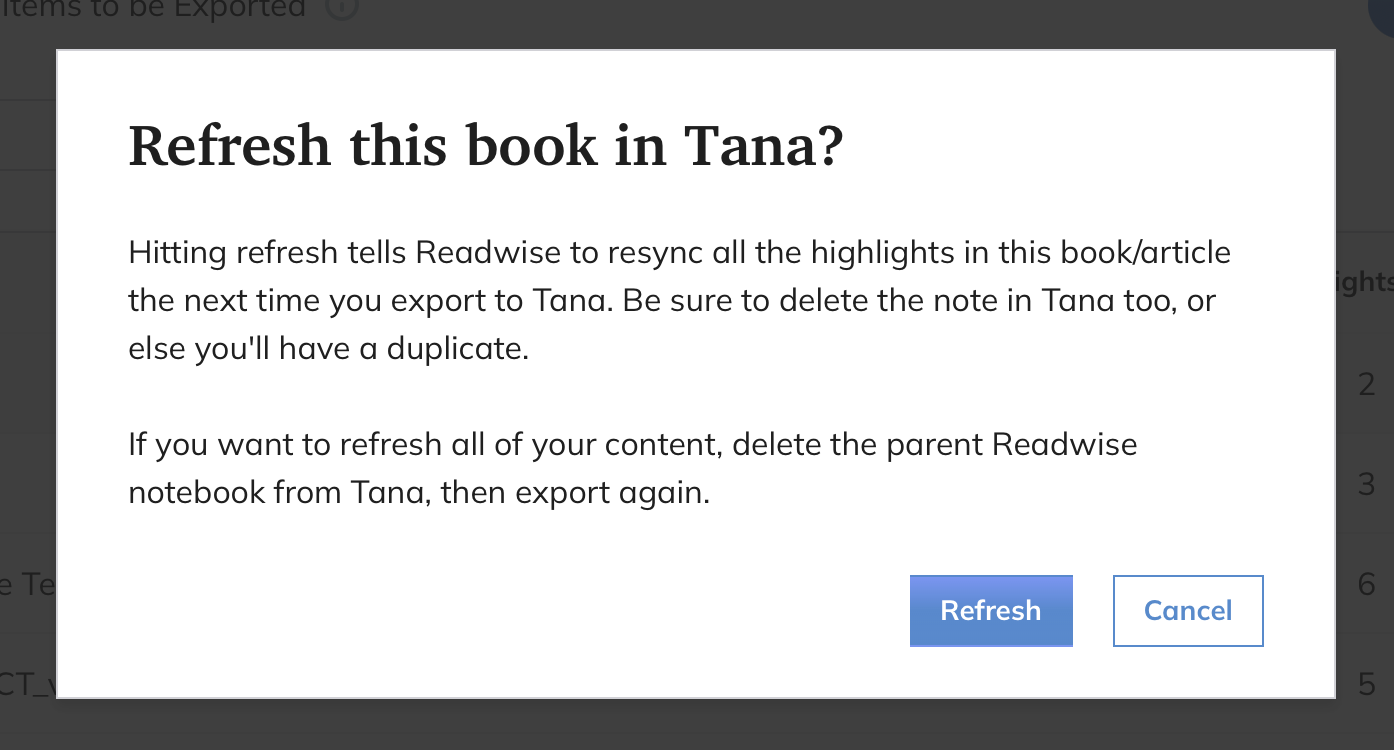Click the partially hidden Highlights column header
The height and width of the screenshot is (750, 1394).
click(x=1365, y=281)
